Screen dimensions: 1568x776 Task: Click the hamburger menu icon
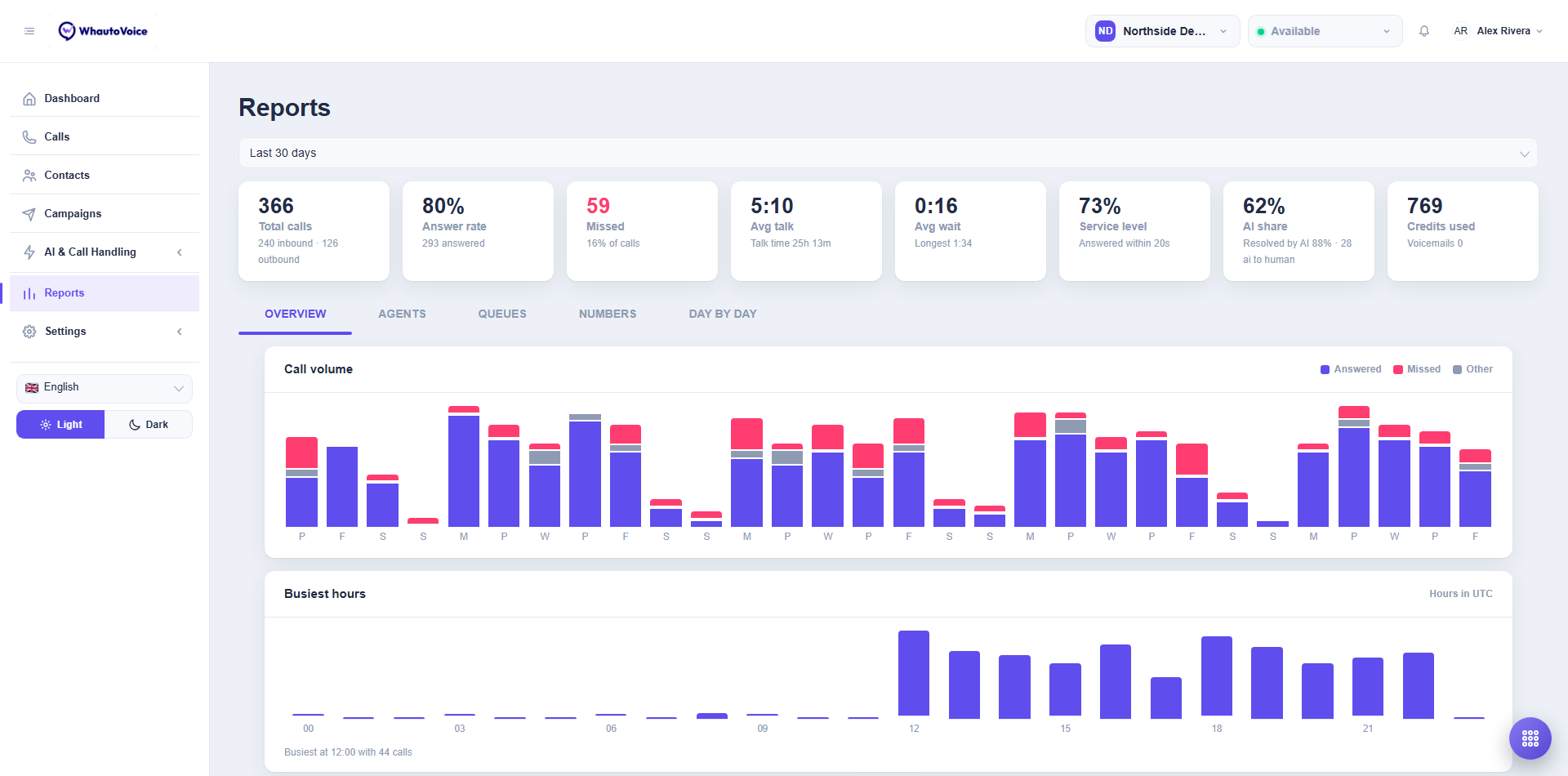[29, 31]
